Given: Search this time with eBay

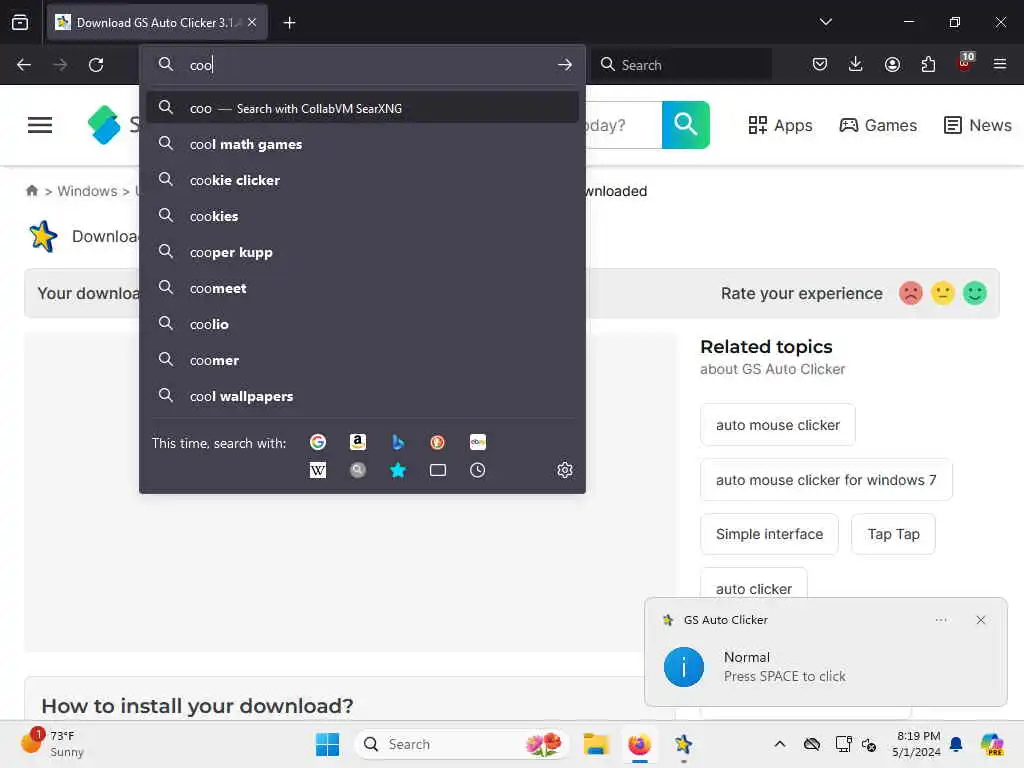Looking at the screenshot, I should (x=477, y=443).
